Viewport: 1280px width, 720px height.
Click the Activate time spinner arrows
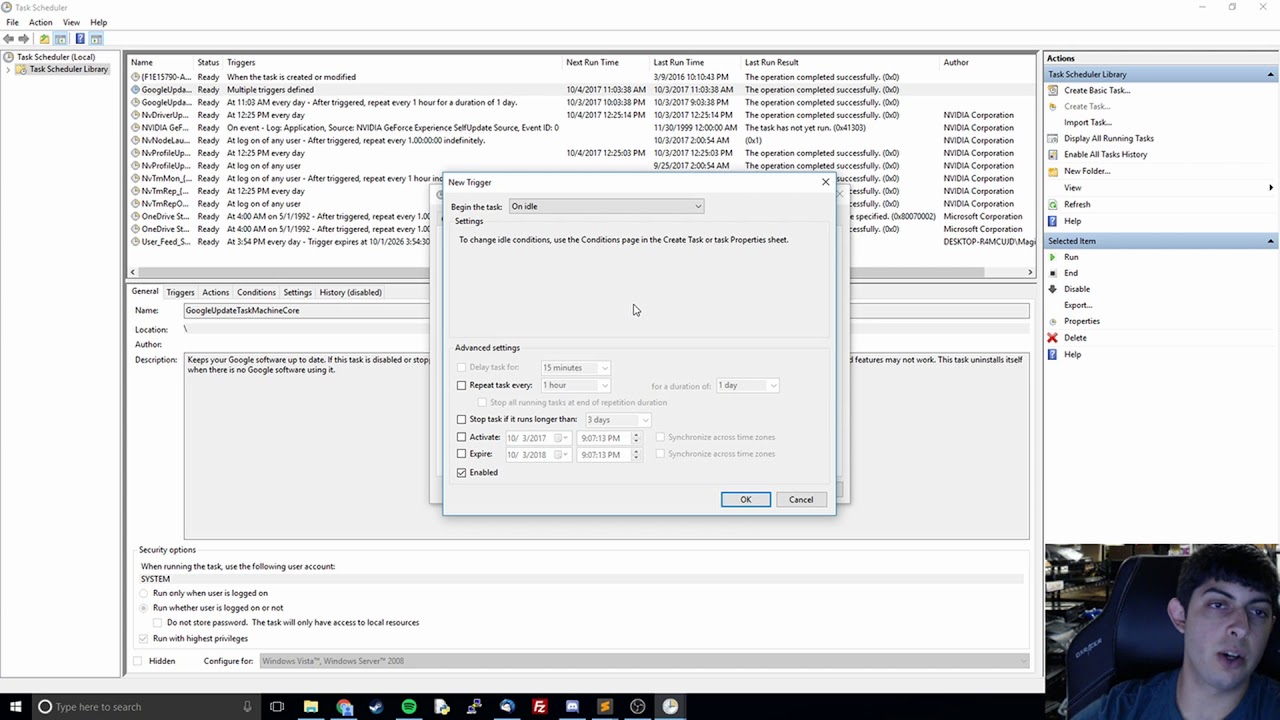coord(636,438)
